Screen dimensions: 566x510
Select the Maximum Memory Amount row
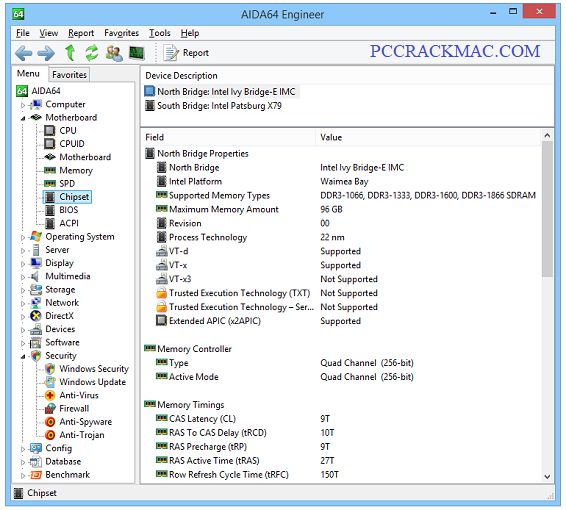(x=341, y=209)
